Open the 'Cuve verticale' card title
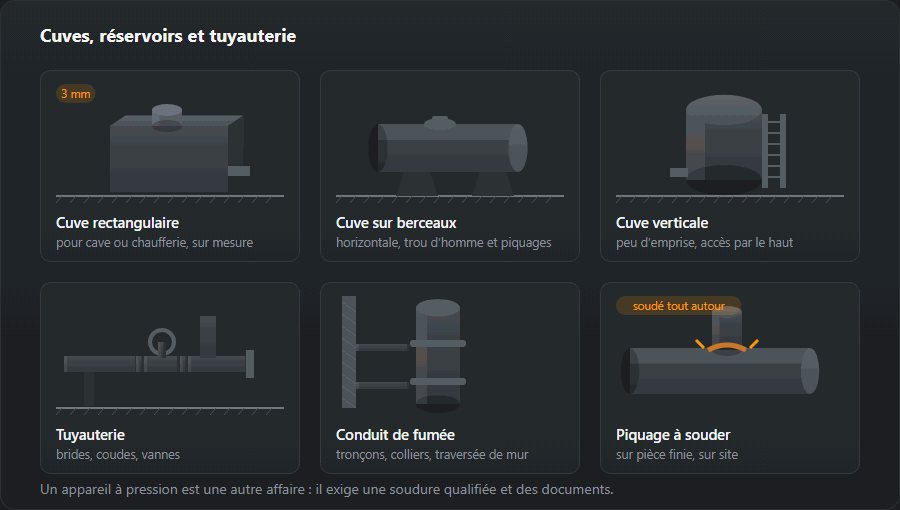The image size is (900, 510). coord(662,223)
